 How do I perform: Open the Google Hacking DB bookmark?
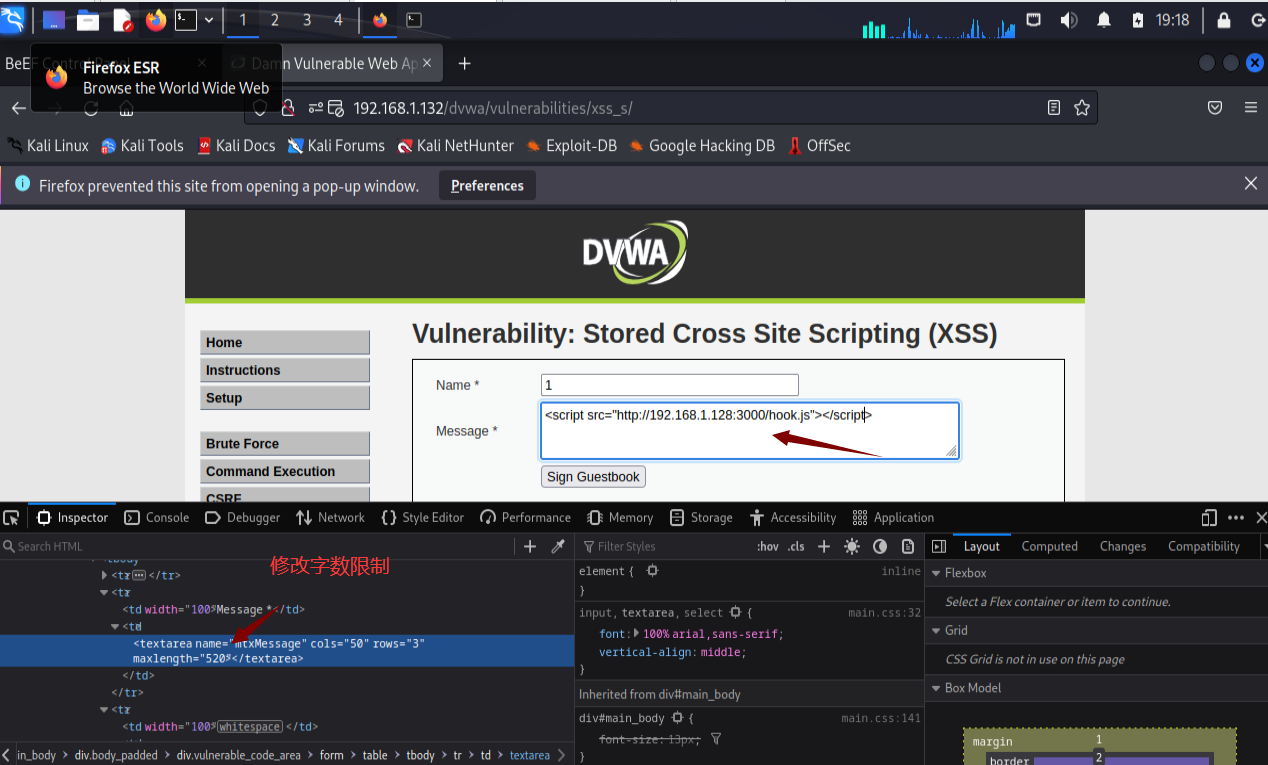(x=702, y=146)
